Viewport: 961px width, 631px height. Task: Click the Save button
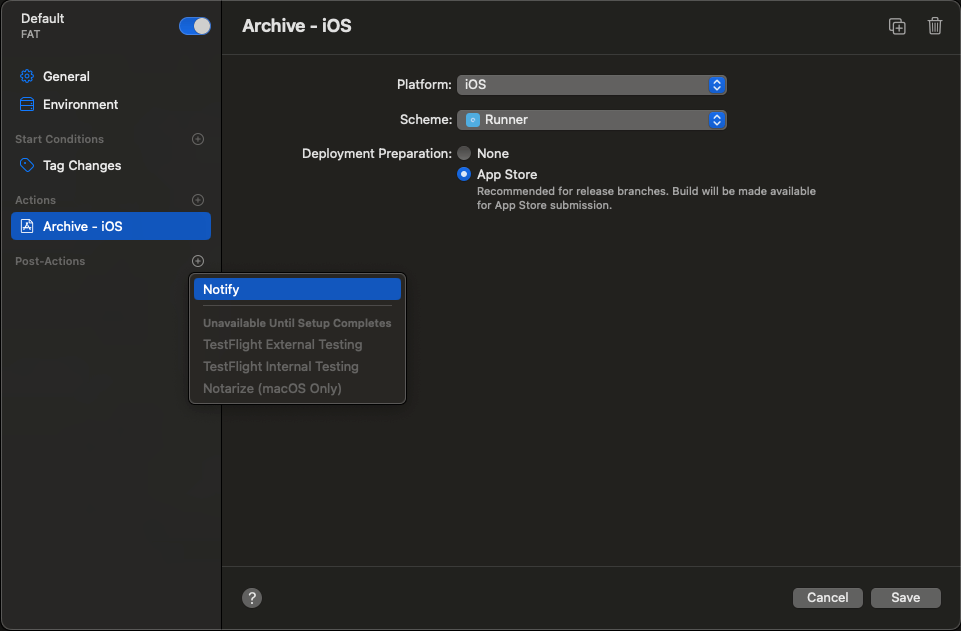(905, 598)
